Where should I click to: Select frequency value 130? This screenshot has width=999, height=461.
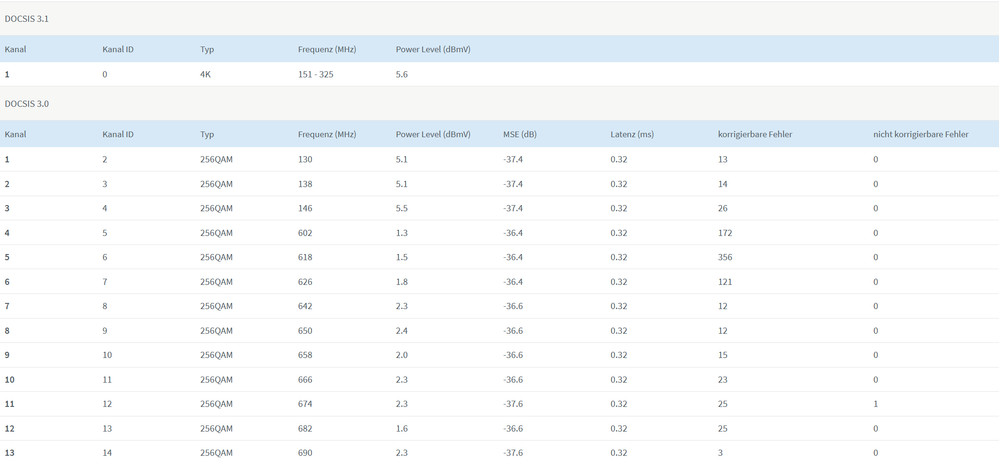(x=305, y=159)
